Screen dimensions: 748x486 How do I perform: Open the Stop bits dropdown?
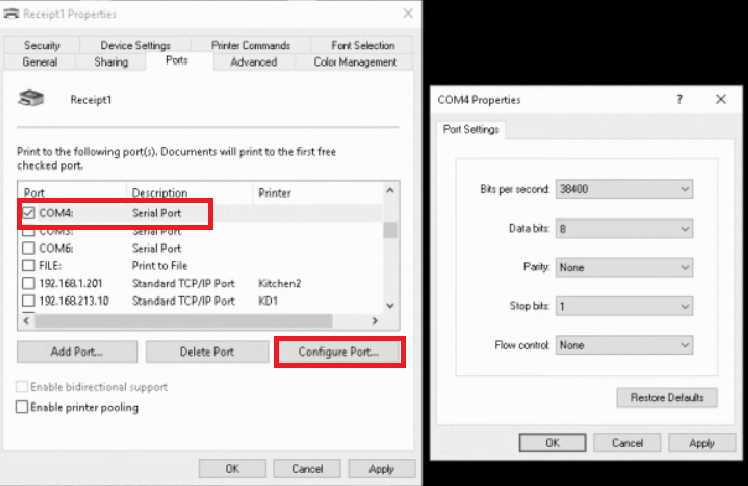(x=624, y=306)
